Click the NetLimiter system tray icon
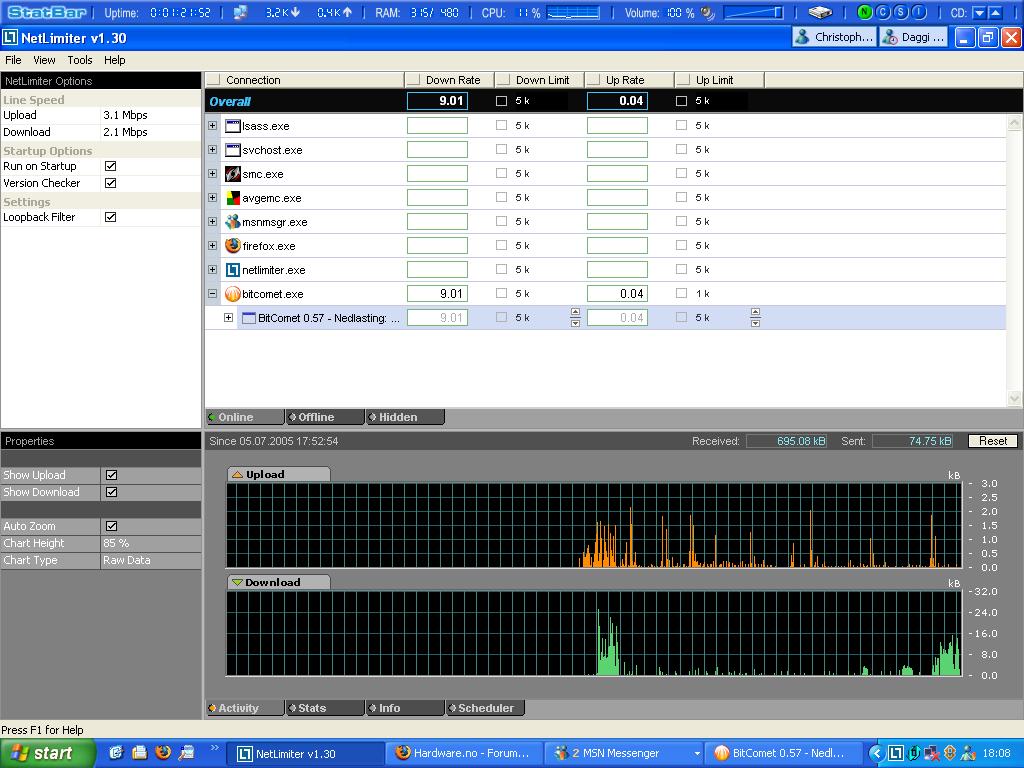Screen dimensions: 1024x768 coord(896,753)
